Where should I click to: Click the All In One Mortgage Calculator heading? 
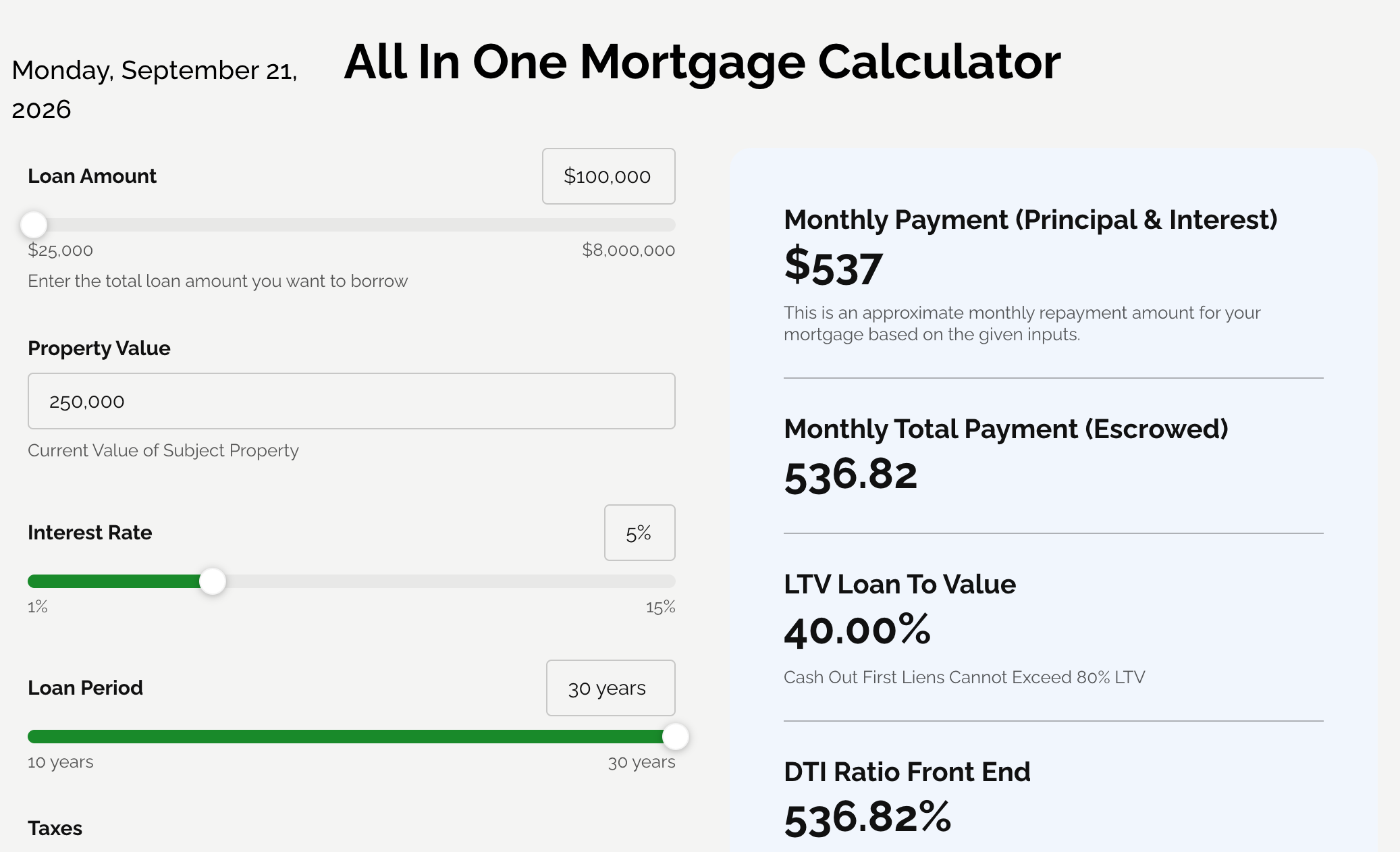[702, 62]
